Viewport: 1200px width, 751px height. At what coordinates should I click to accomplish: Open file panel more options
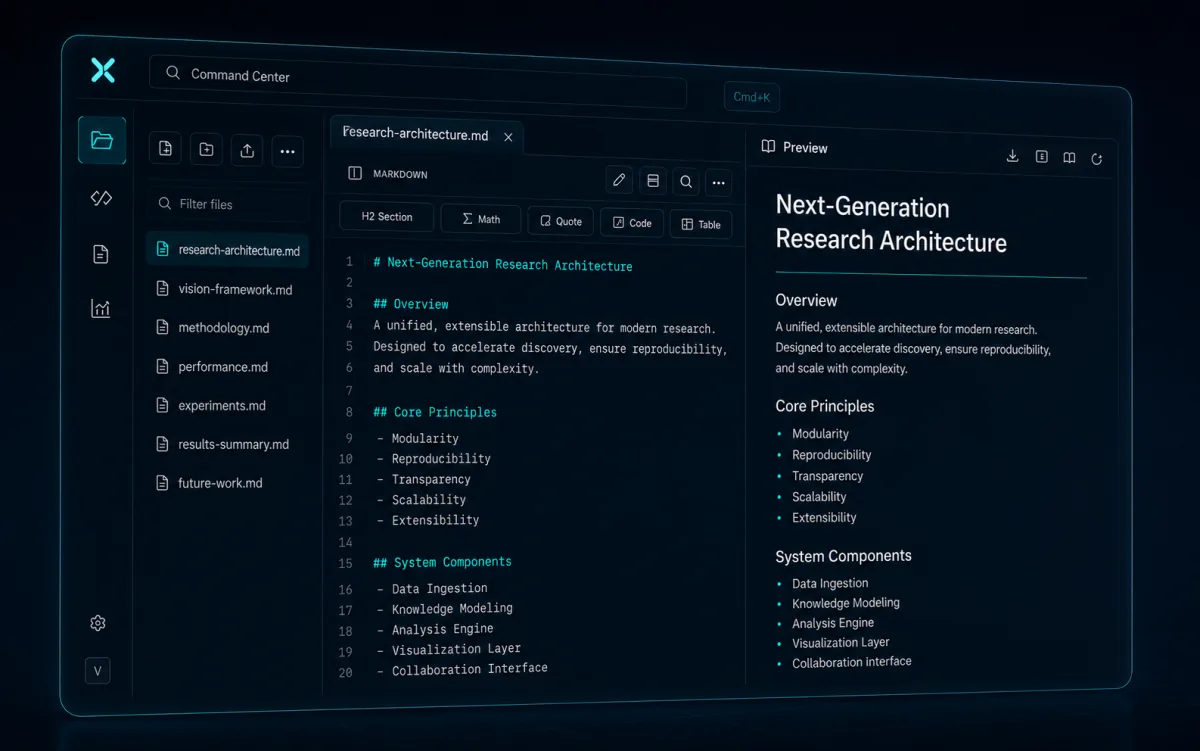288,152
